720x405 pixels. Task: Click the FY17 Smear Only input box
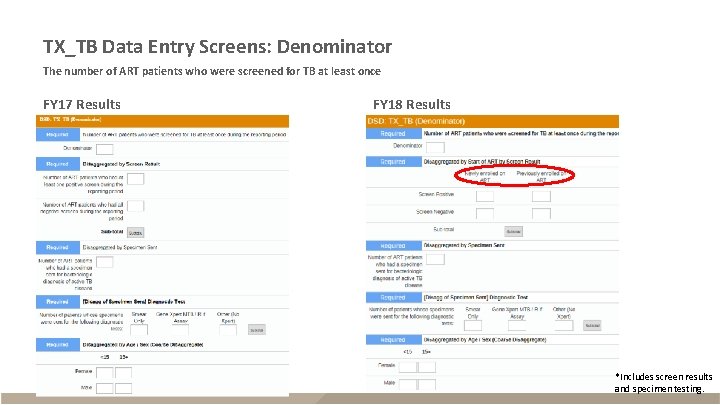click(139, 330)
